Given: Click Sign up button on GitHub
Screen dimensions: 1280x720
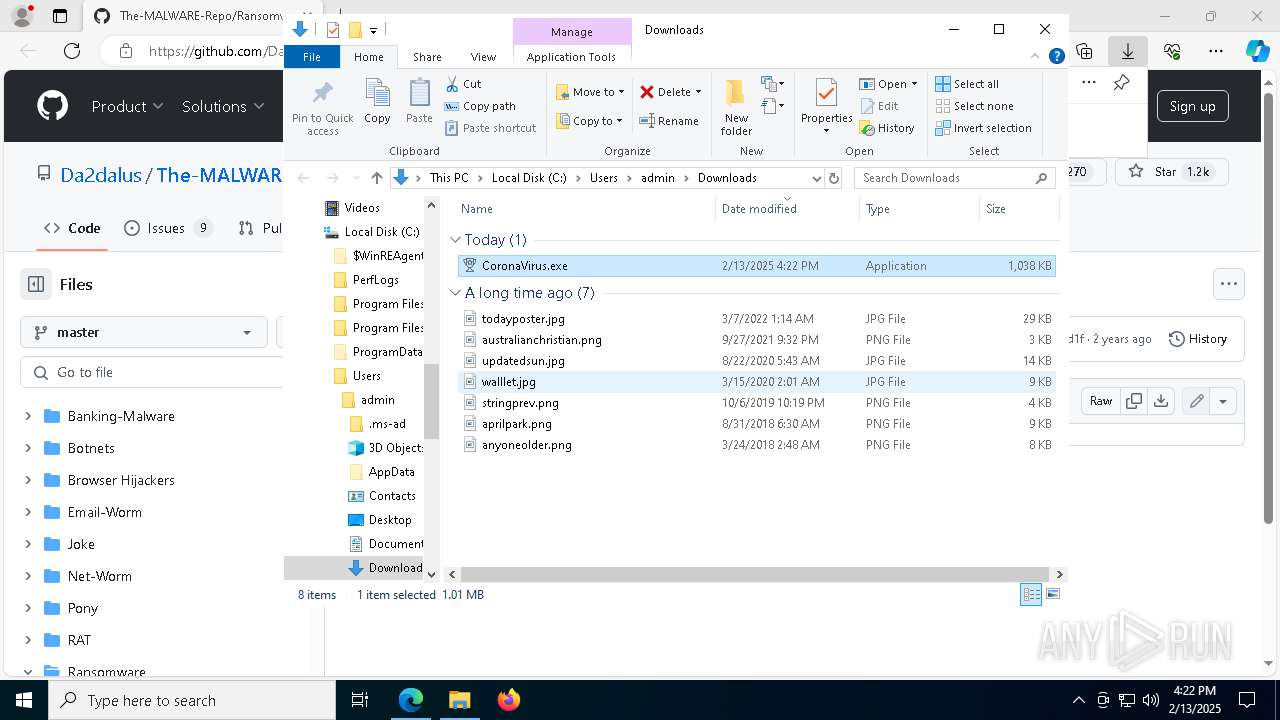Looking at the screenshot, I should (1192, 106).
